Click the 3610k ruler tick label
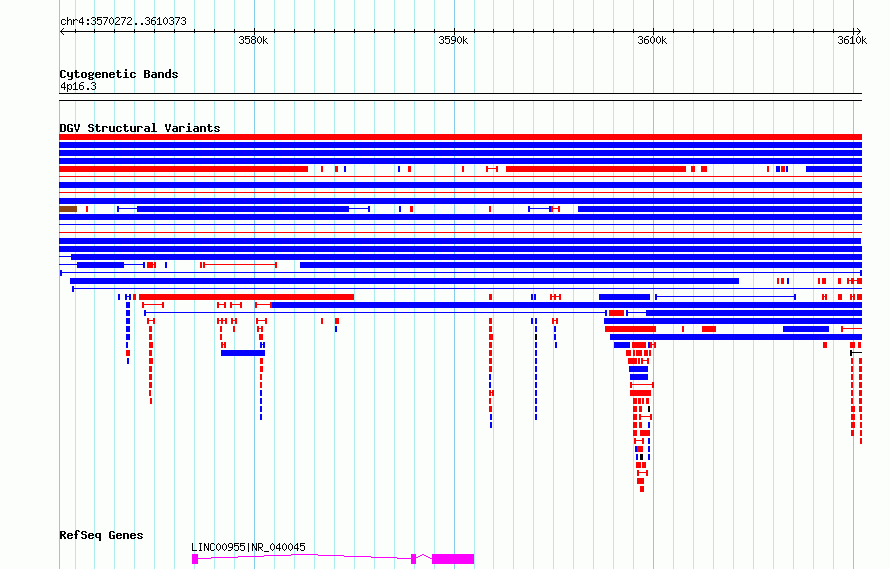Screen dimensions: 890x569 (852, 40)
